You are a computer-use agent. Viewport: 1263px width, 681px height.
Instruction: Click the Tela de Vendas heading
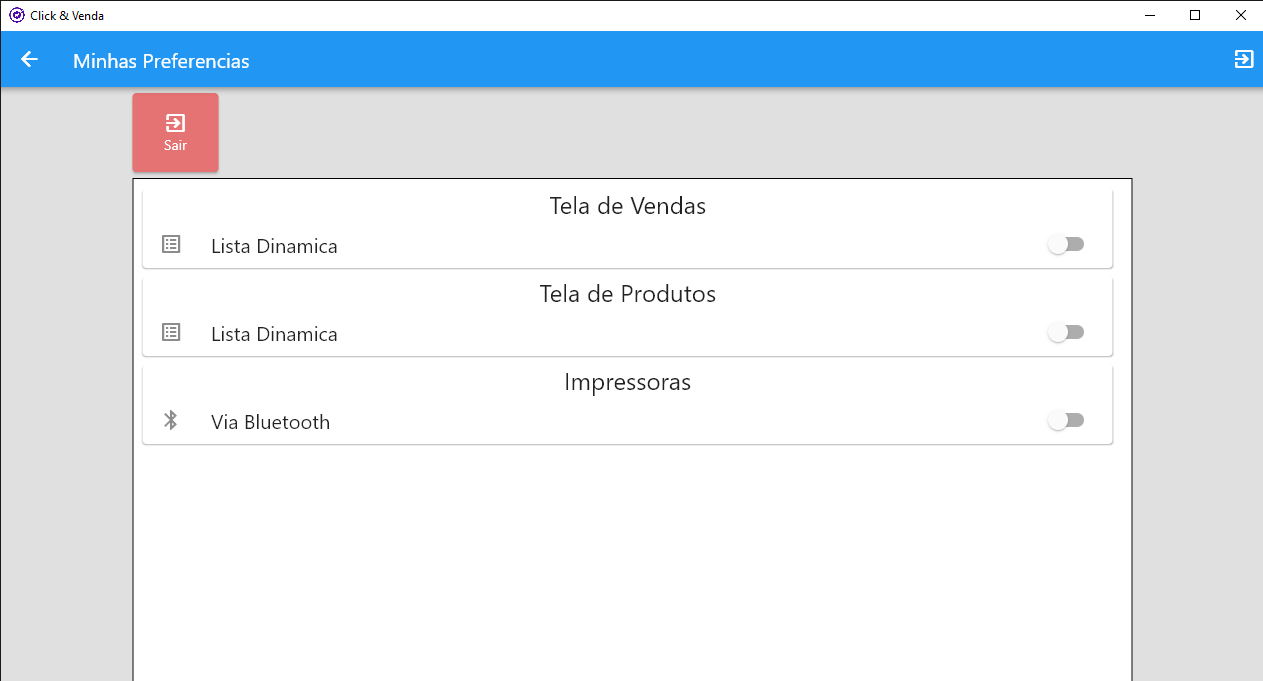click(x=627, y=206)
